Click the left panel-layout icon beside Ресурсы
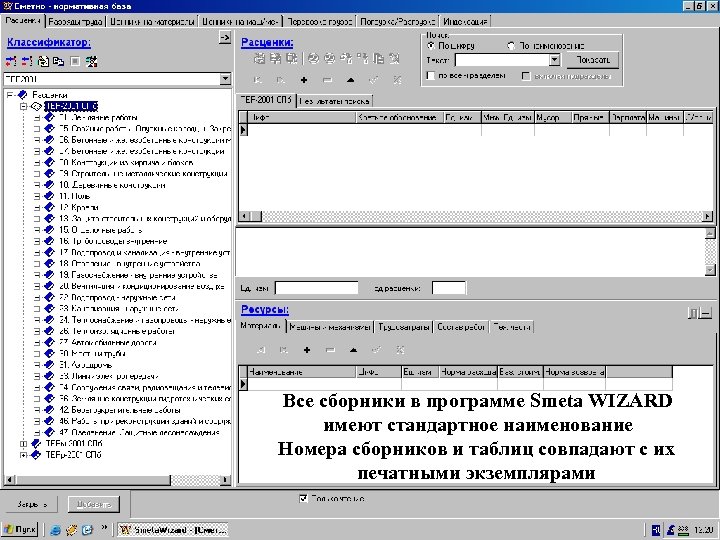Screen dimensions: 720x540 pyautogui.click(x=693, y=314)
